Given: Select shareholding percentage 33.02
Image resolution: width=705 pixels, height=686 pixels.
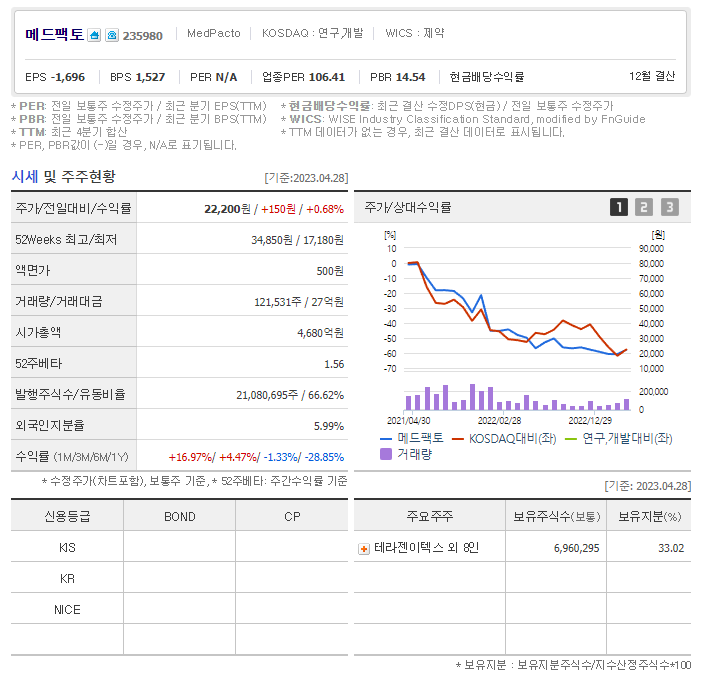Looking at the screenshot, I should [671, 548].
